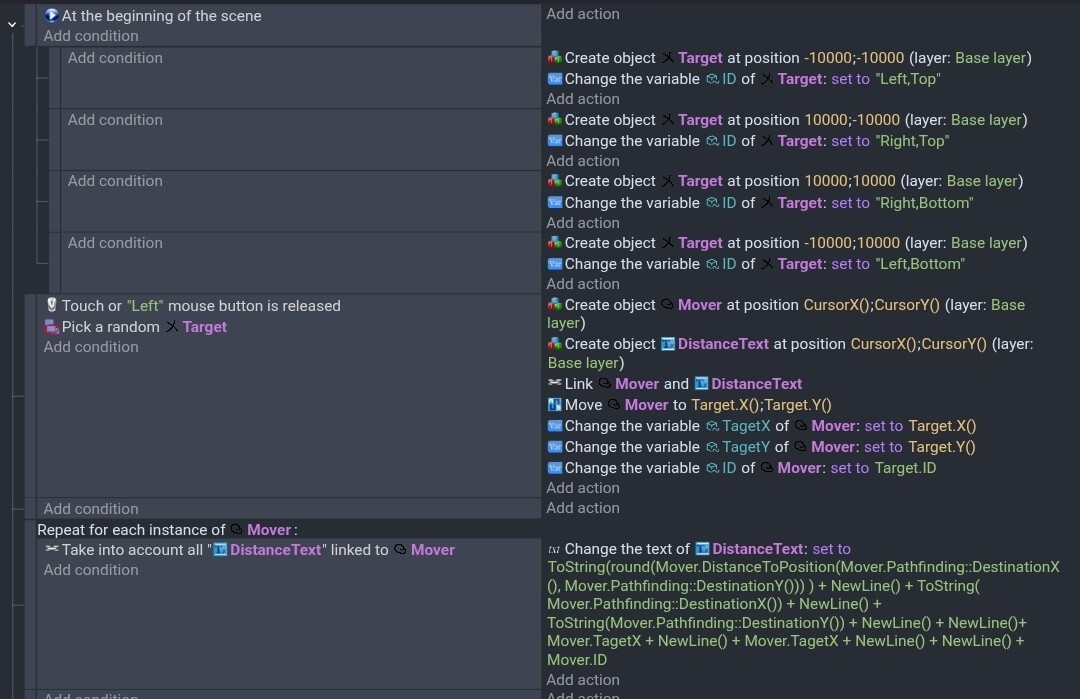Click the variable icon for the TagetX action

[x=555, y=426]
